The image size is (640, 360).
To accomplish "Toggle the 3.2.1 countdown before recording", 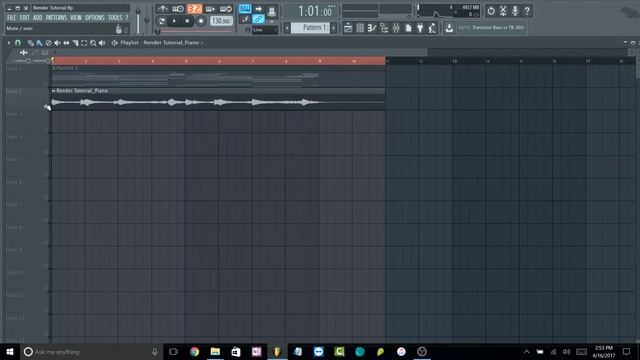I will coord(194,9).
